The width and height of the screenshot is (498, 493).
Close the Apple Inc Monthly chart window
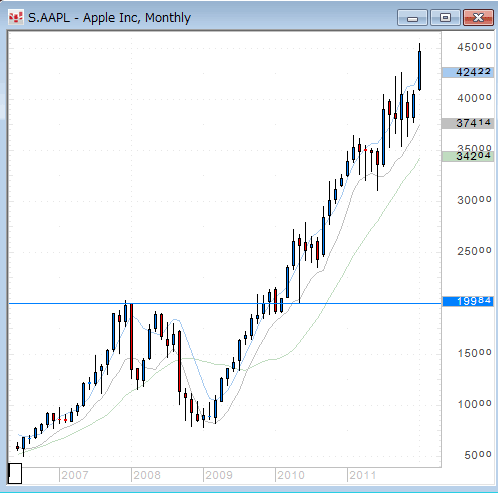pos(478,18)
